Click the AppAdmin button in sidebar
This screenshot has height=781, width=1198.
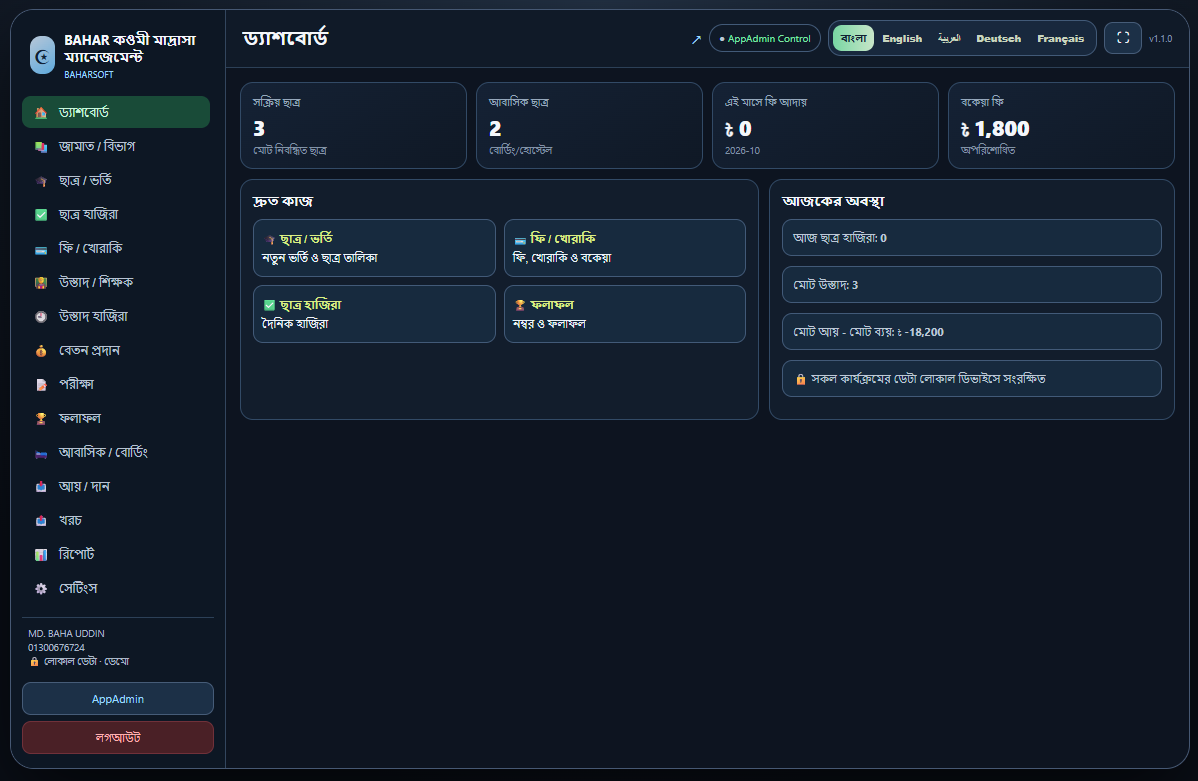click(118, 699)
